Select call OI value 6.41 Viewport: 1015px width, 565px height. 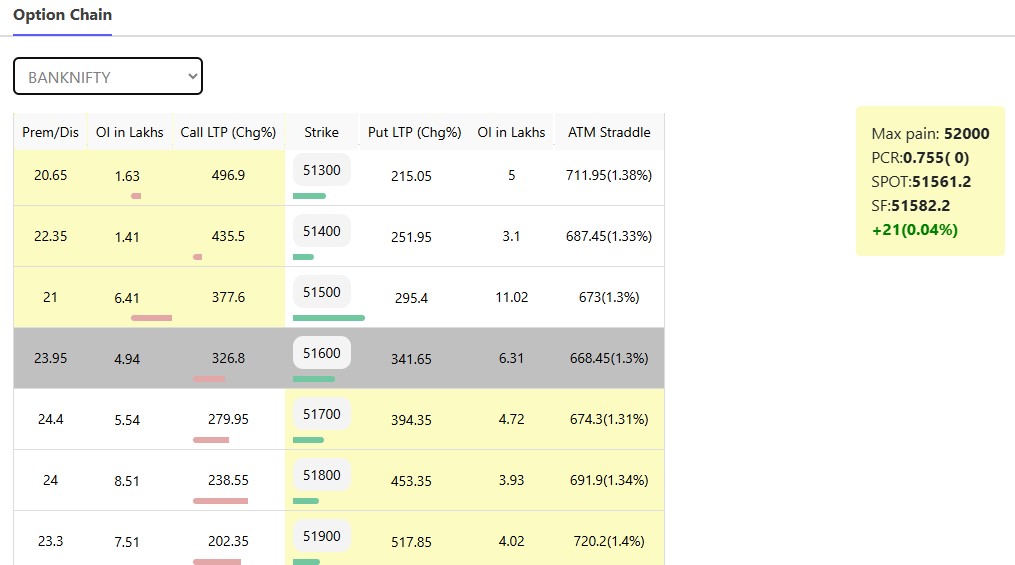127,298
